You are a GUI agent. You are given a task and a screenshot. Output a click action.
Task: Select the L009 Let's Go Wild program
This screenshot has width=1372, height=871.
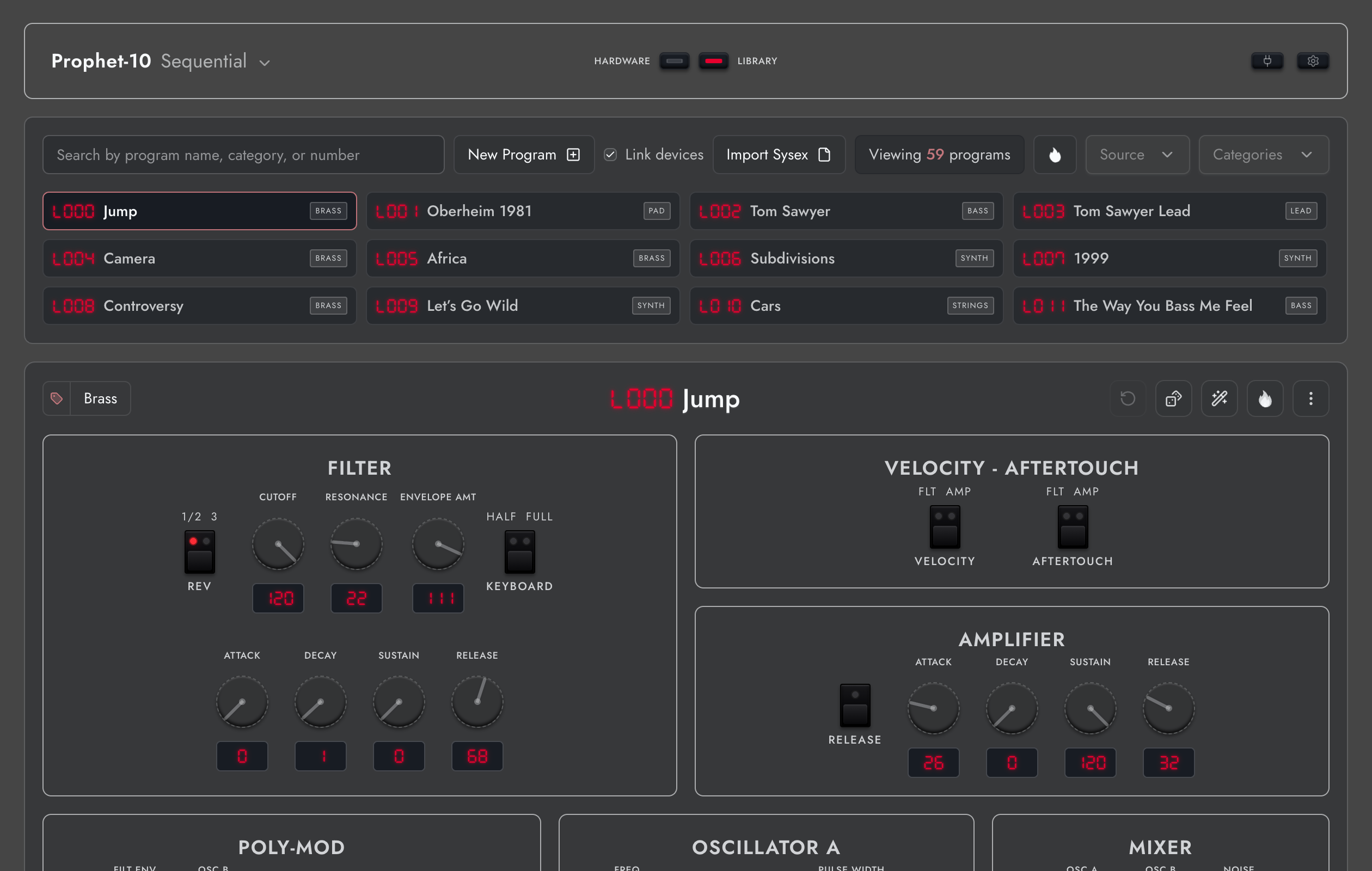pyautogui.click(x=523, y=305)
